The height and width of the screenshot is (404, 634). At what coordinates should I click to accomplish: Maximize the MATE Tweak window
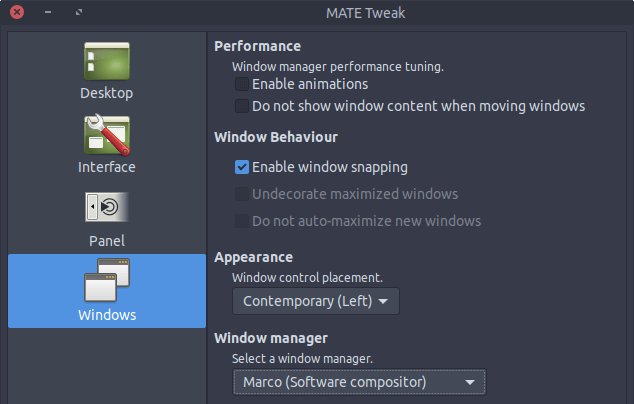point(78,12)
